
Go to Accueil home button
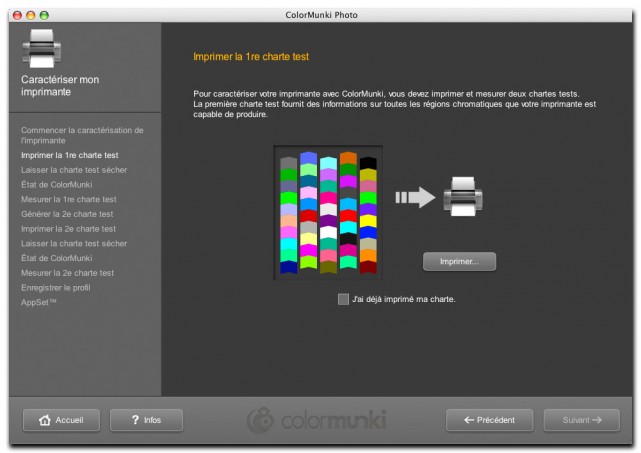point(61,420)
